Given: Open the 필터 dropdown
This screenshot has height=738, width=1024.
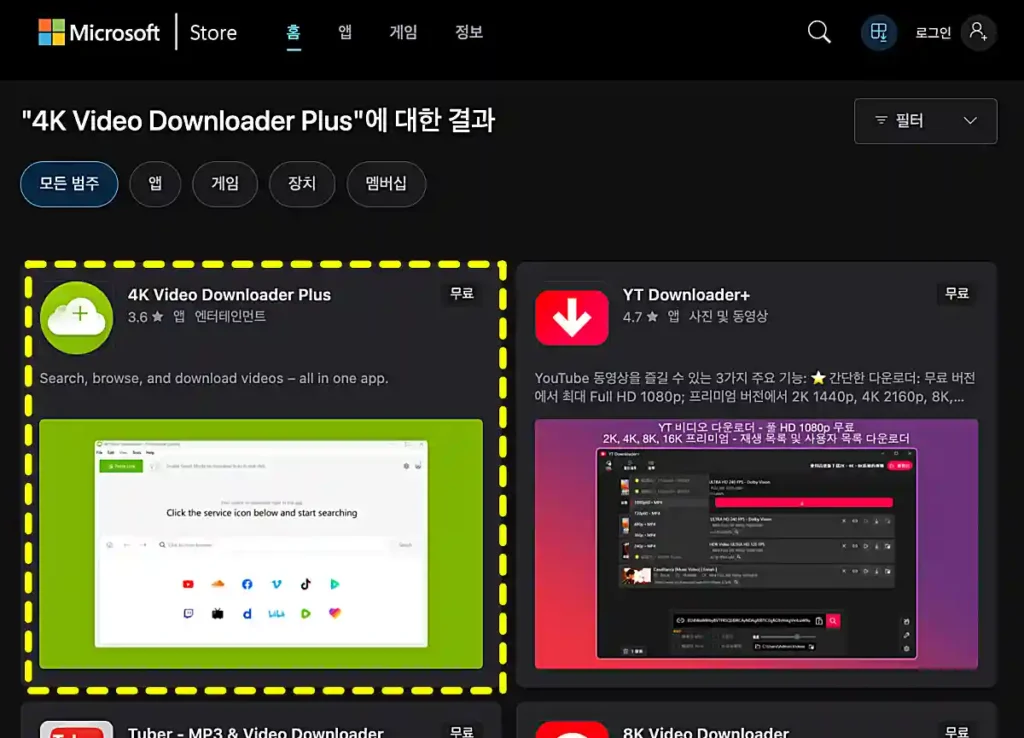Looking at the screenshot, I should coord(924,120).
